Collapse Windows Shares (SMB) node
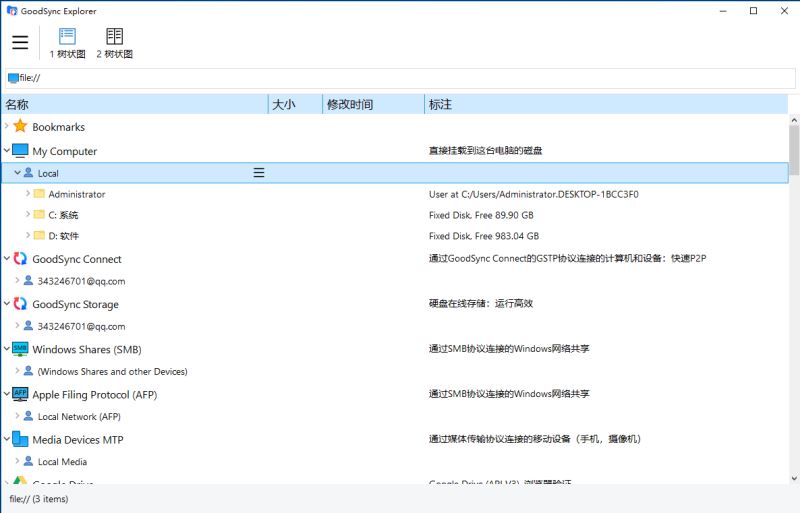800x513 pixels. 7,349
